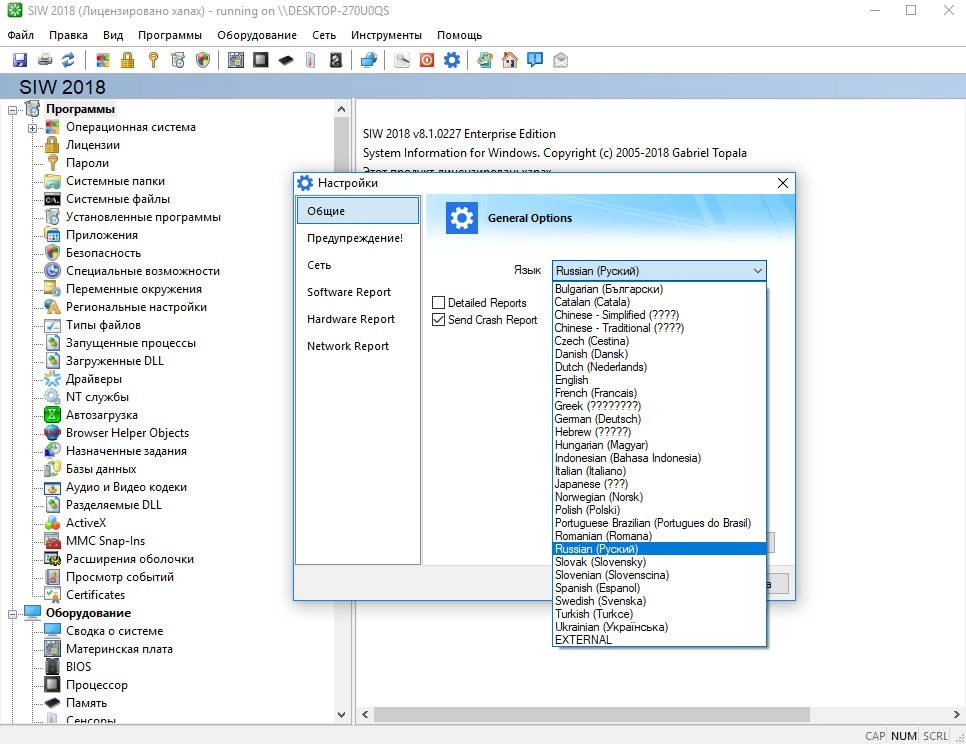
Task: Open Network Report settings section
Action: (358, 346)
